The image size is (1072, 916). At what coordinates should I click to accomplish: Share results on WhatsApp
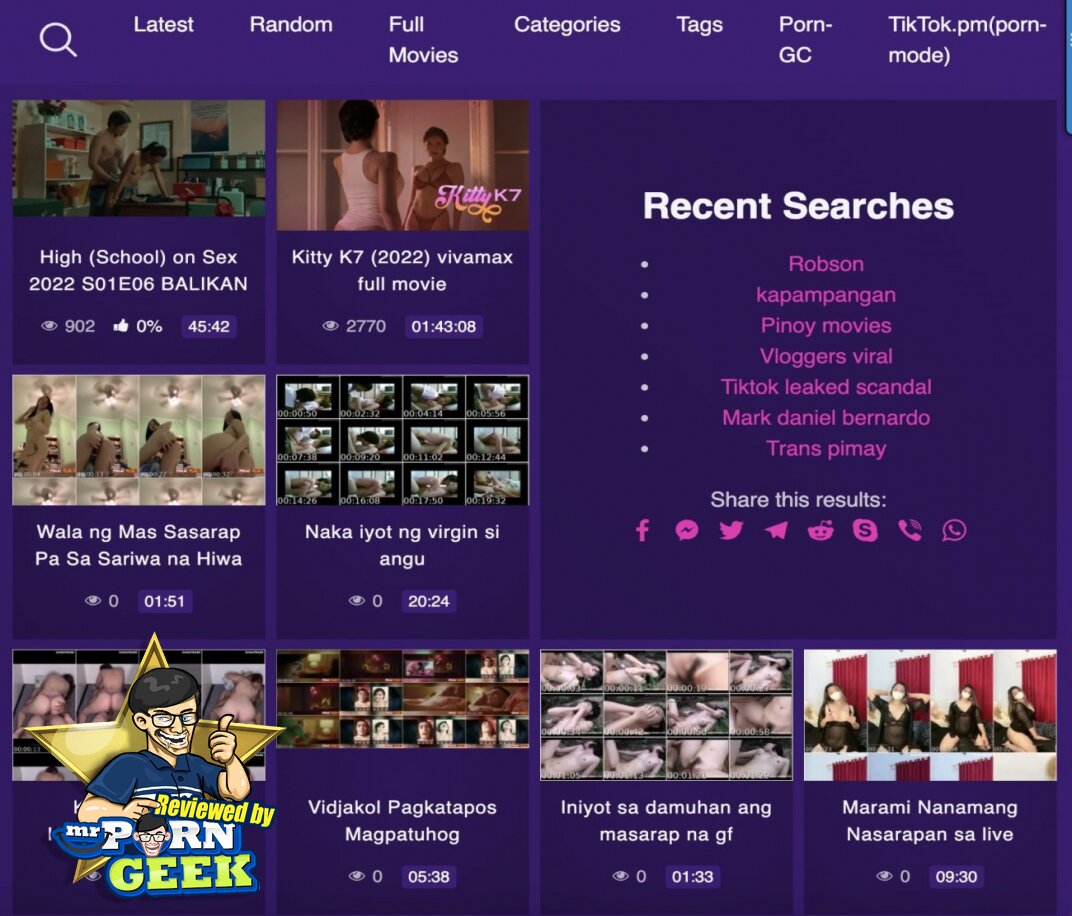(x=955, y=530)
